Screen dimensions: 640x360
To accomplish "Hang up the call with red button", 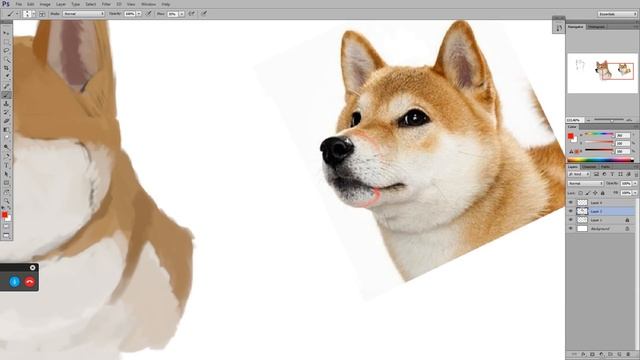I will (29, 282).
